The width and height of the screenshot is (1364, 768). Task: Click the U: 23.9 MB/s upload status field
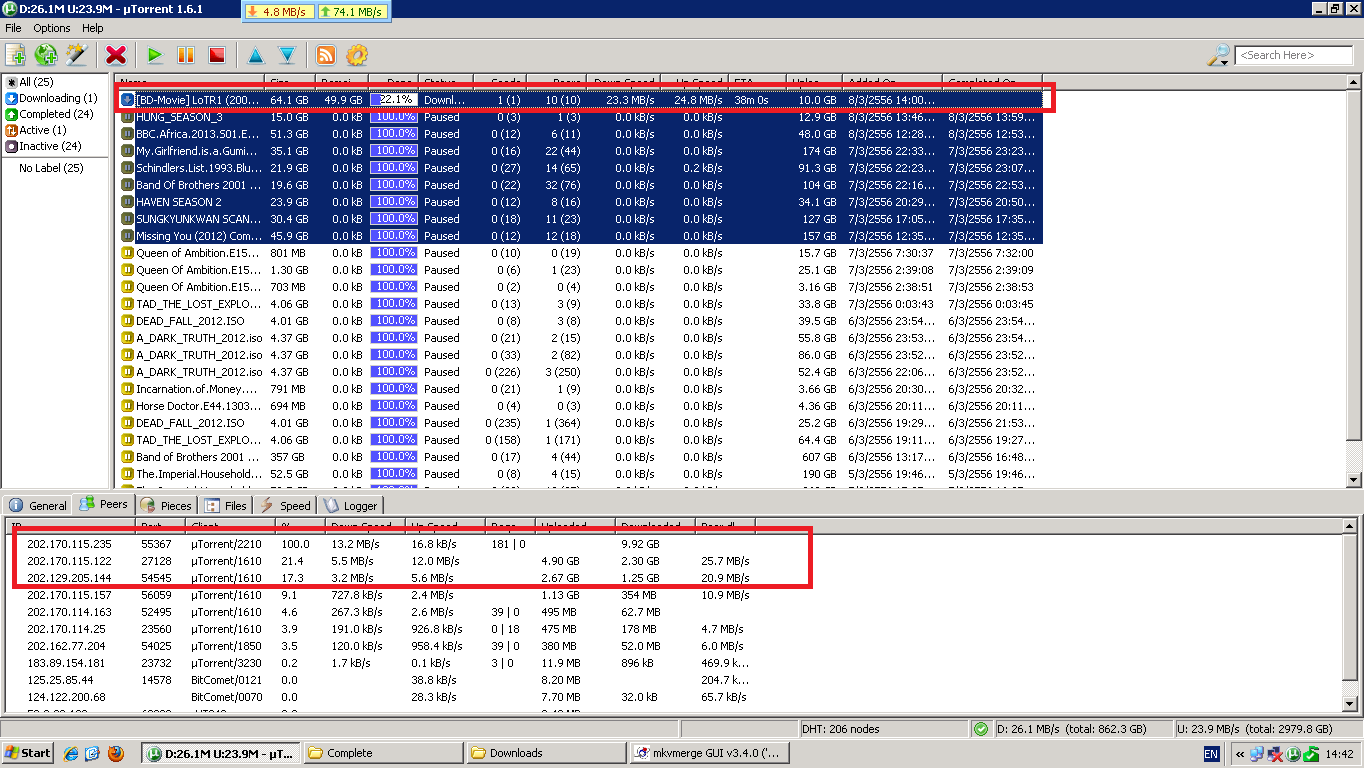[x=1266, y=729]
